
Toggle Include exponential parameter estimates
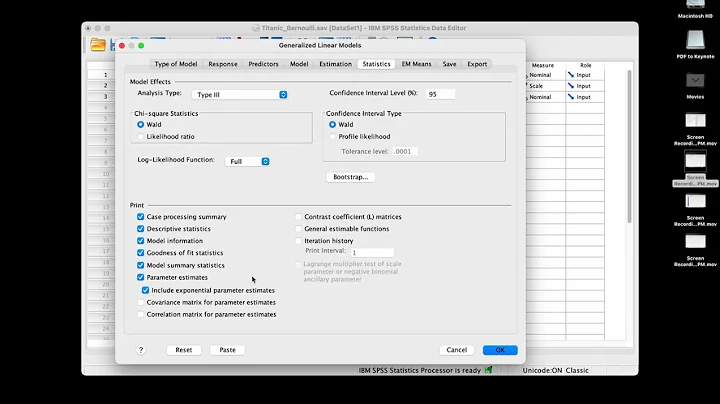pyautogui.click(x=146, y=290)
